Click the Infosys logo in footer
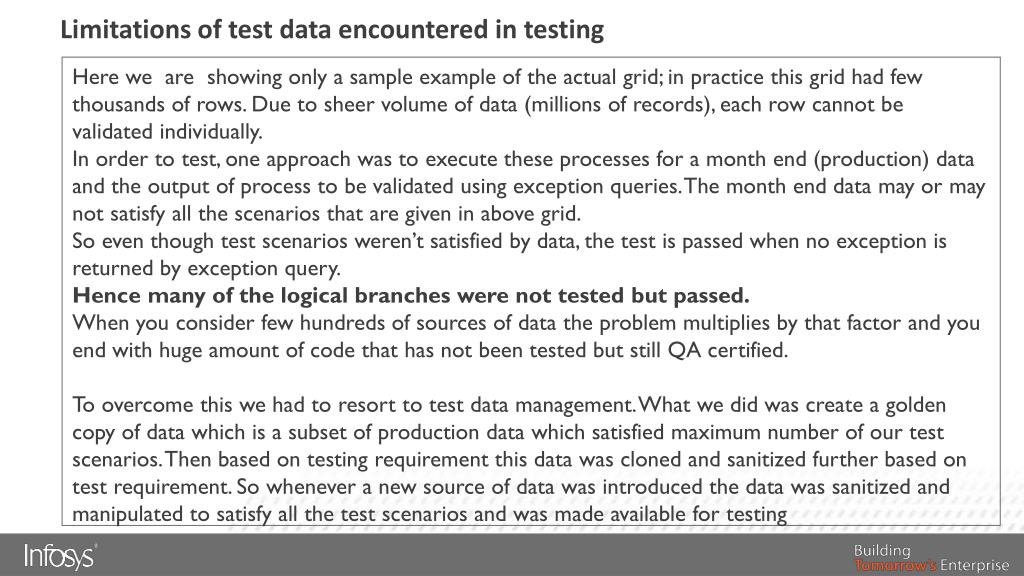This screenshot has height=576, width=1024. 60,556
